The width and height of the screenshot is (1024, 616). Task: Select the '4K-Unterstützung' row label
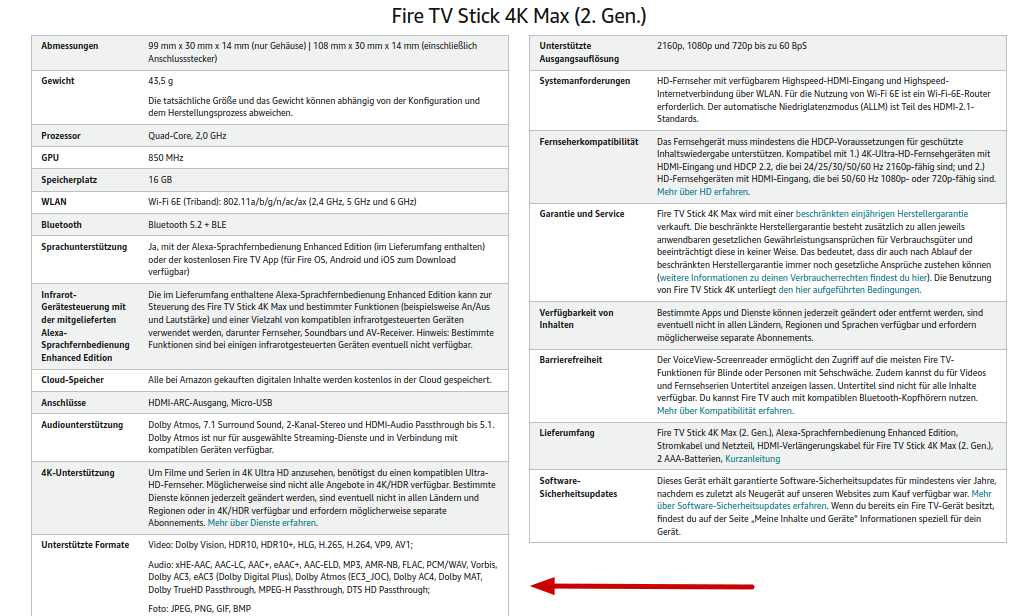coord(78,473)
